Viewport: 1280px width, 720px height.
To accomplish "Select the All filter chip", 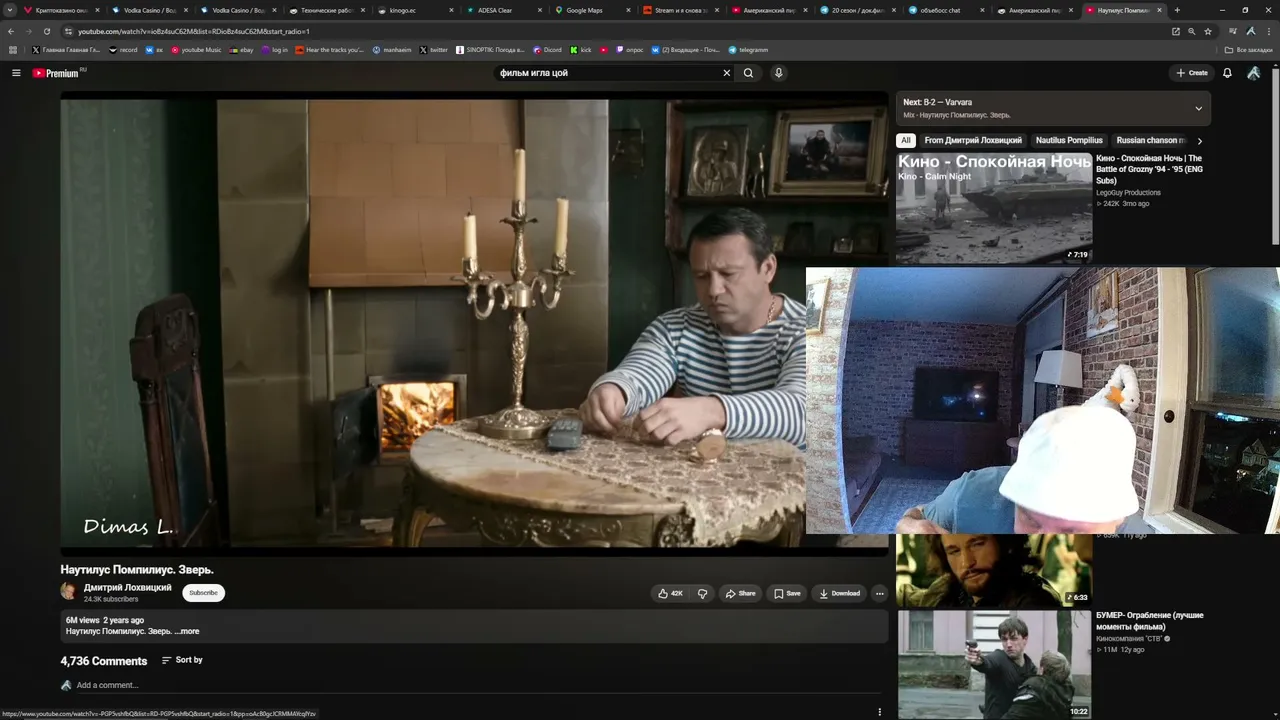I will [905, 141].
